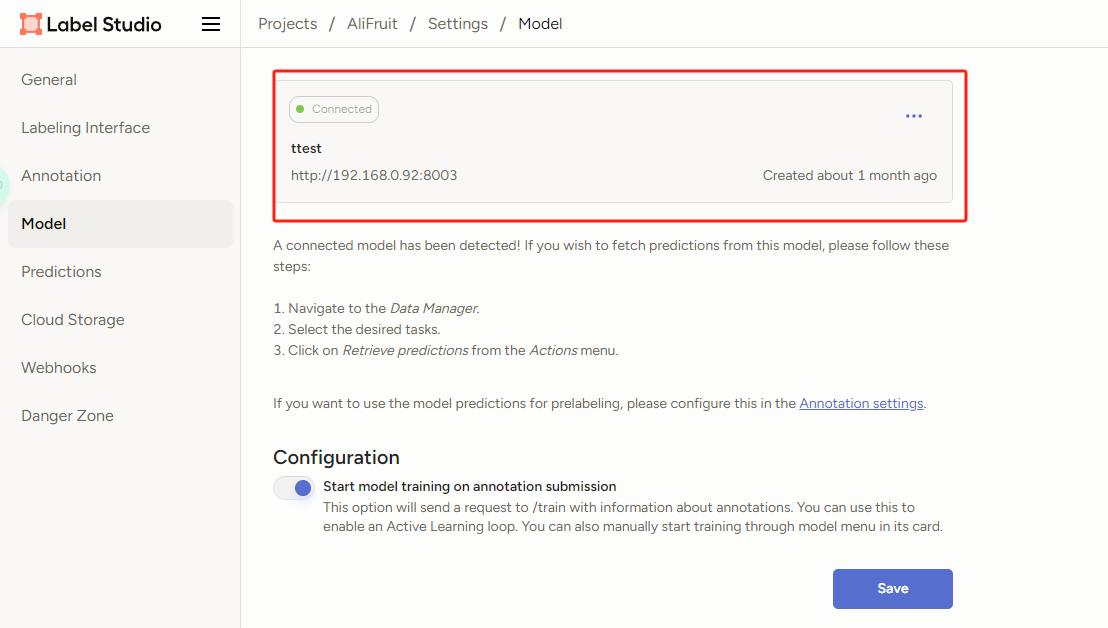Image resolution: width=1108 pixels, height=628 pixels.
Task: Follow the Annotation settings link
Action: coord(861,404)
